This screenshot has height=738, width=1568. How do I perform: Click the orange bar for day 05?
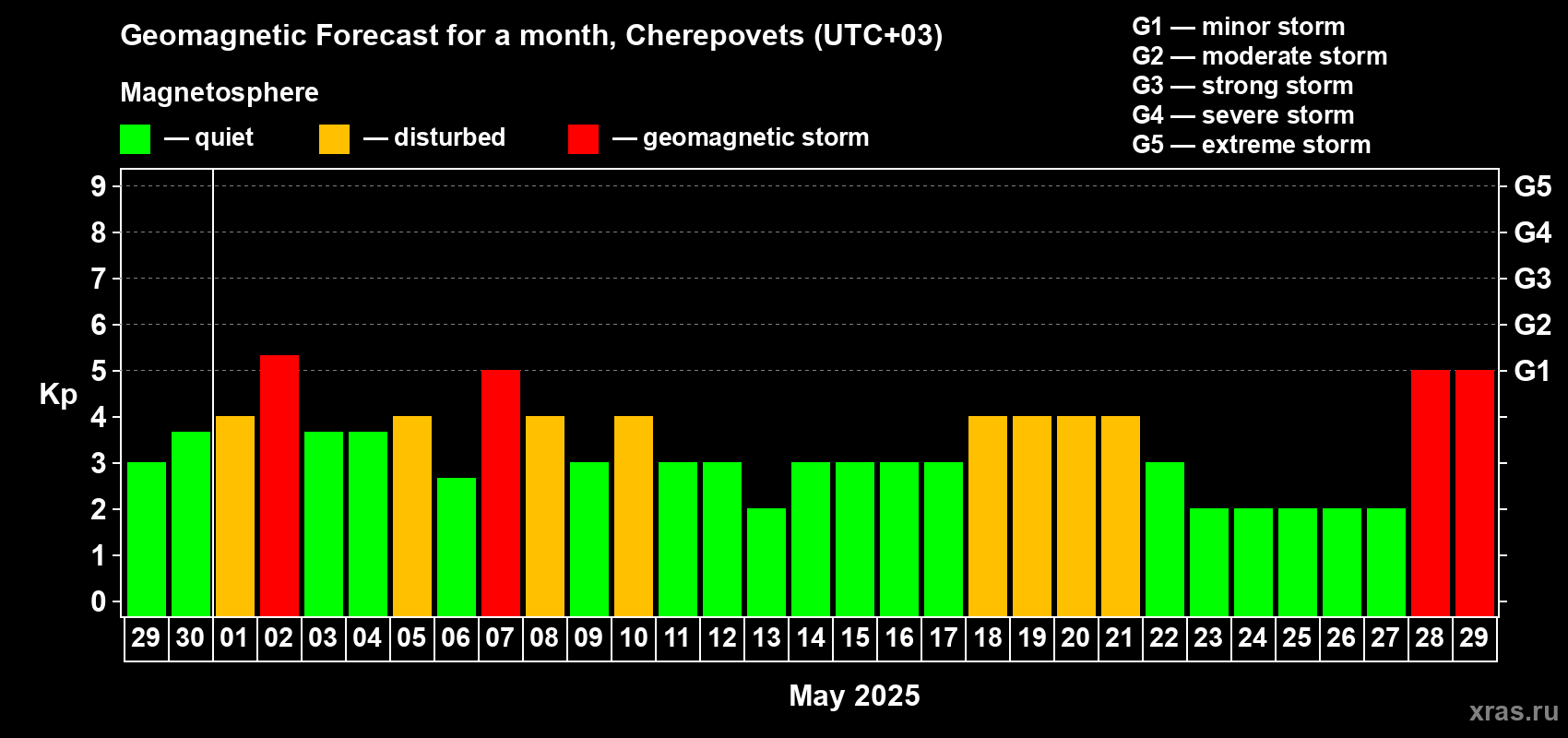(412, 517)
